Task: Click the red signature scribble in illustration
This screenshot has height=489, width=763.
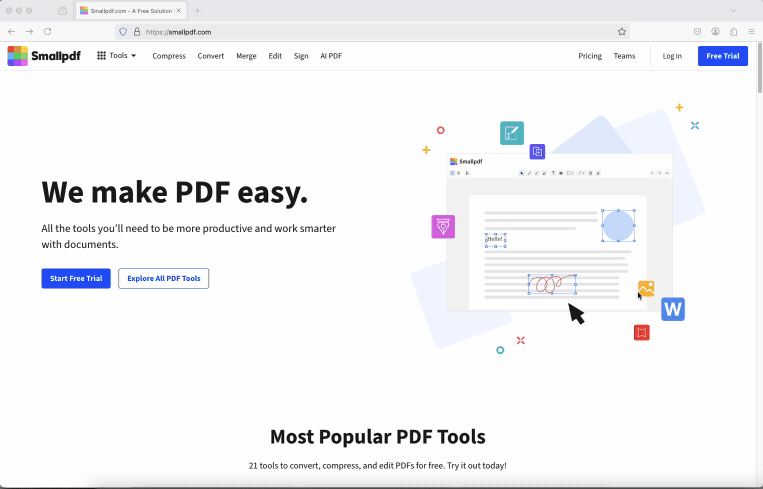Action: click(x=552, y=284)
